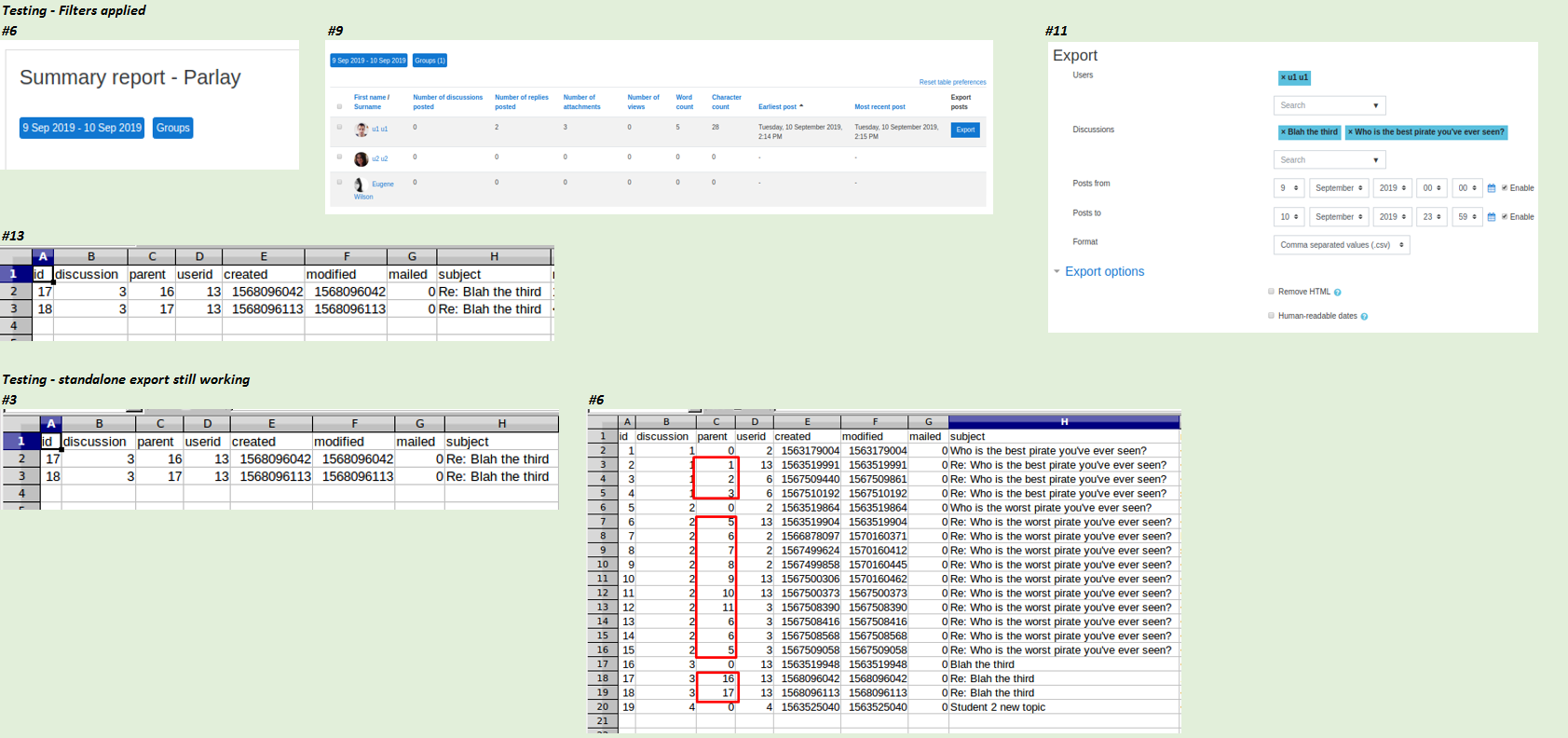The width and height of the screenshot is (1568, 738).
Task: Open Posts to day dropdown showing 10
Action: pos(1289,217)
